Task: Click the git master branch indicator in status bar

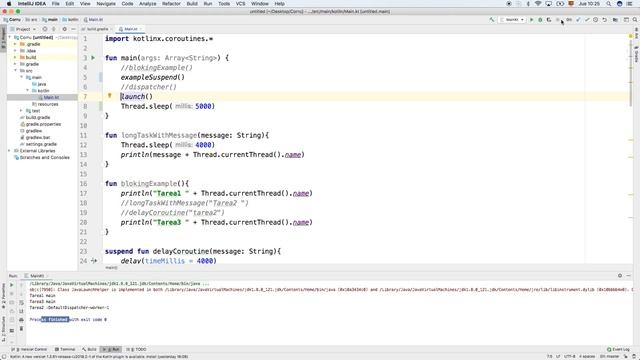Action: [609, 356]
